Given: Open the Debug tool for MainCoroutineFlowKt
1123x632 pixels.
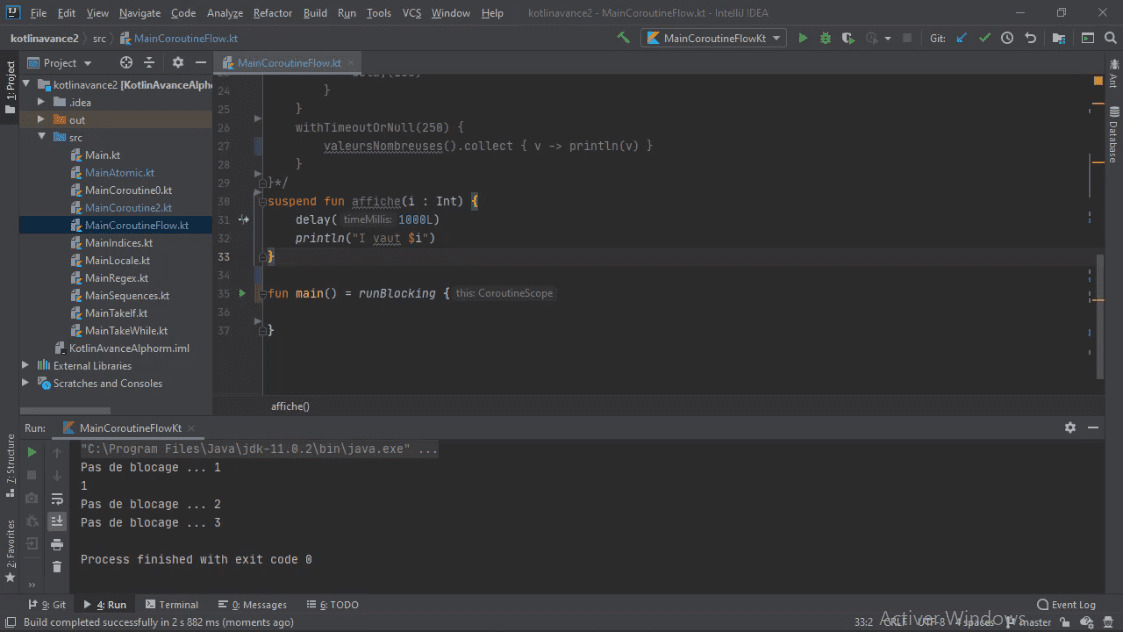Looking at the screenshot, I should click(x=824, y=37).
